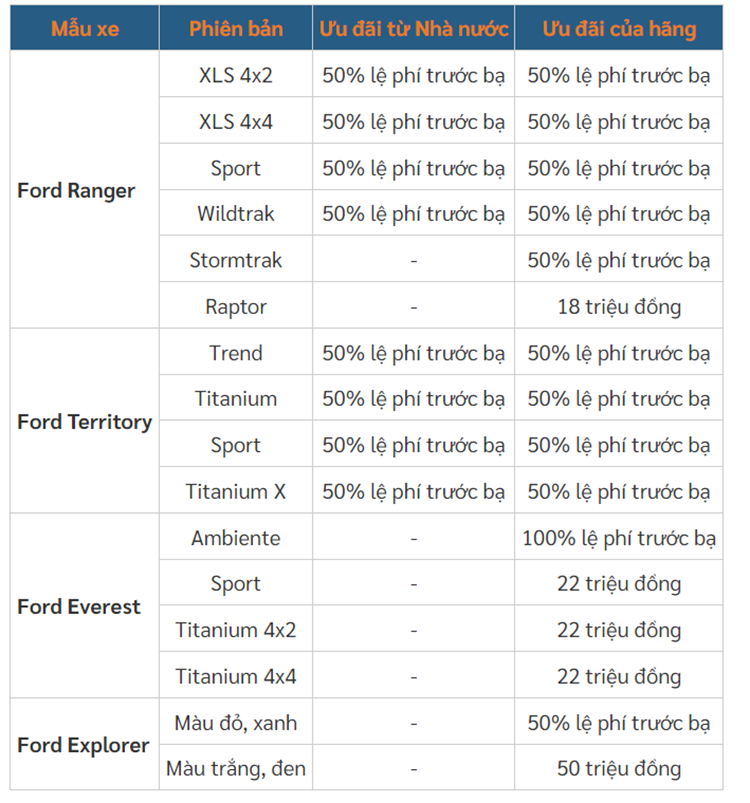Select the "Ưu đãi của hãng" header
This screenshot has width=750, height=803.
point(619,29)
